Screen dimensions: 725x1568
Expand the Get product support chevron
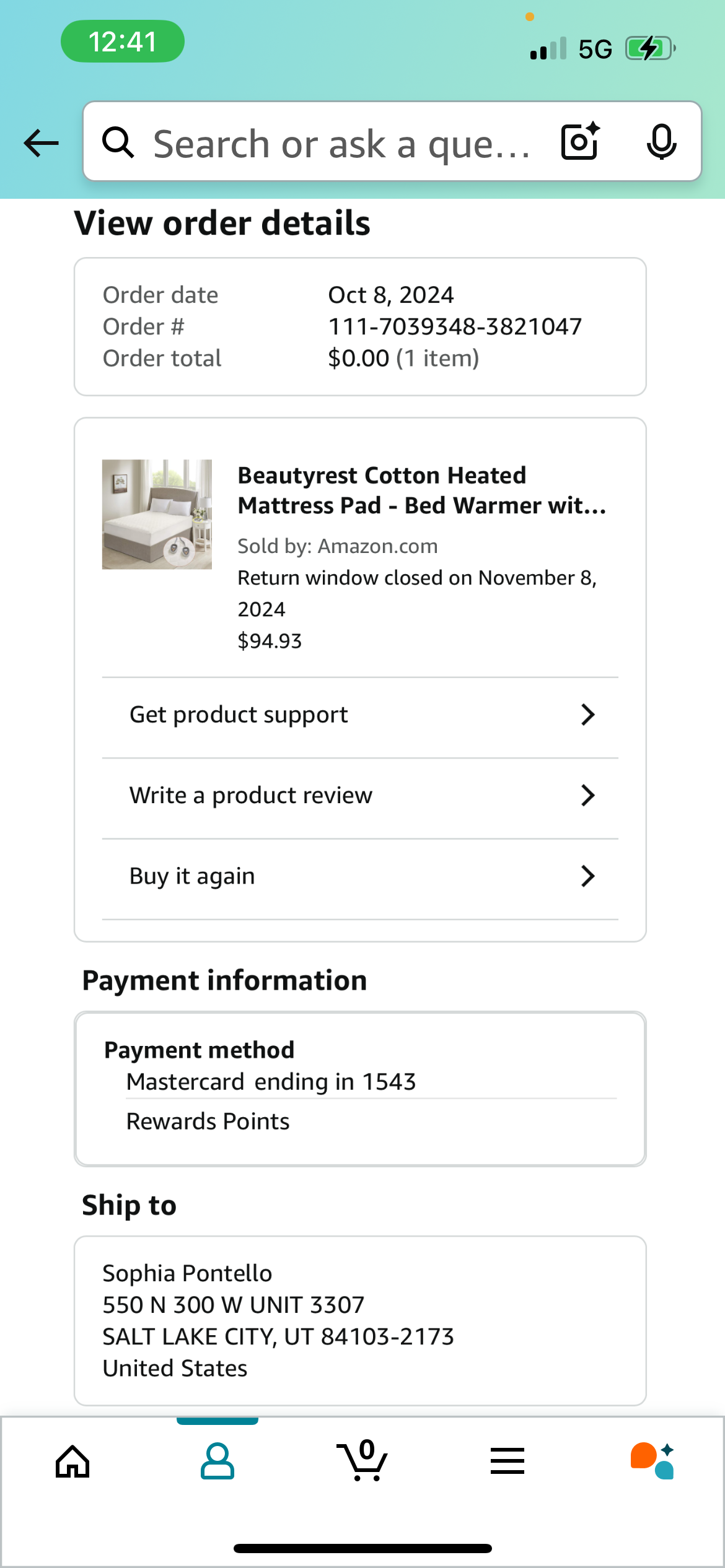click(587, 715)
